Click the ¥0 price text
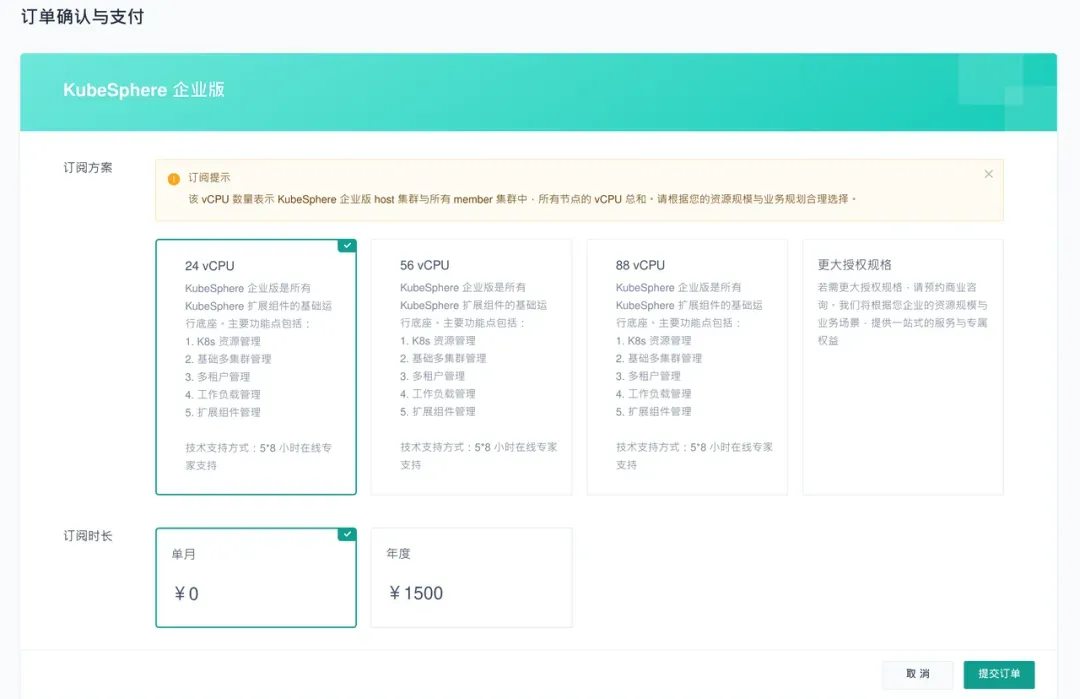The width and height of the screenshot is (1080, 699). pos(187,594)
